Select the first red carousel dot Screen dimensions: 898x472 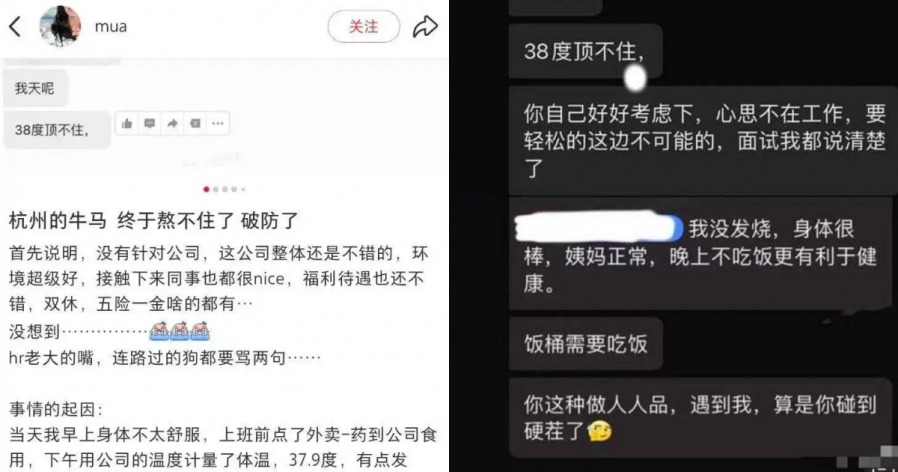(206, 189)
